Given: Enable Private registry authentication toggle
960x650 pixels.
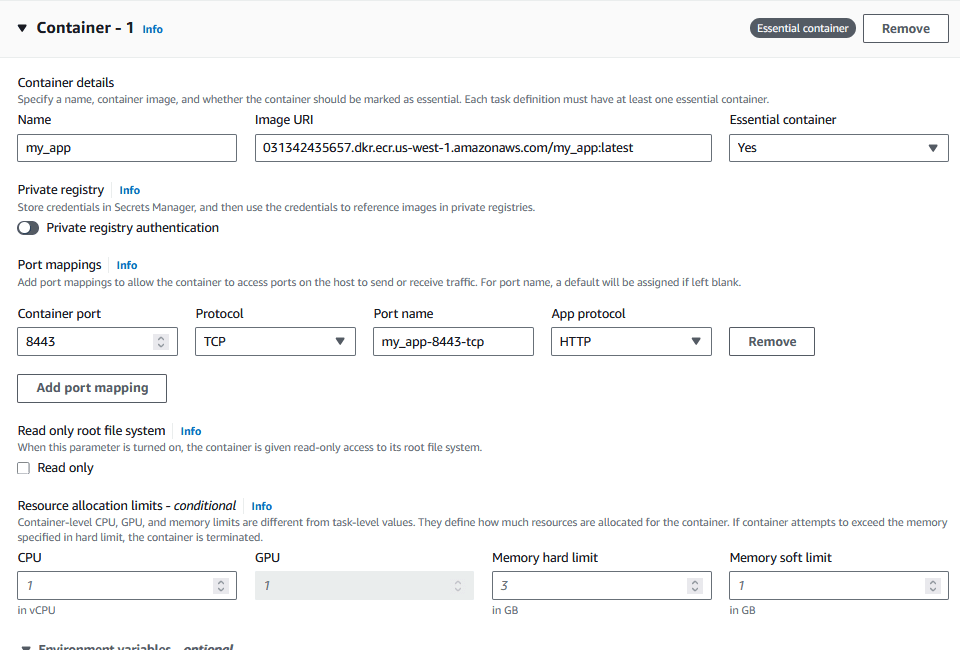Looking at the screenshot, I should (28, 228).
